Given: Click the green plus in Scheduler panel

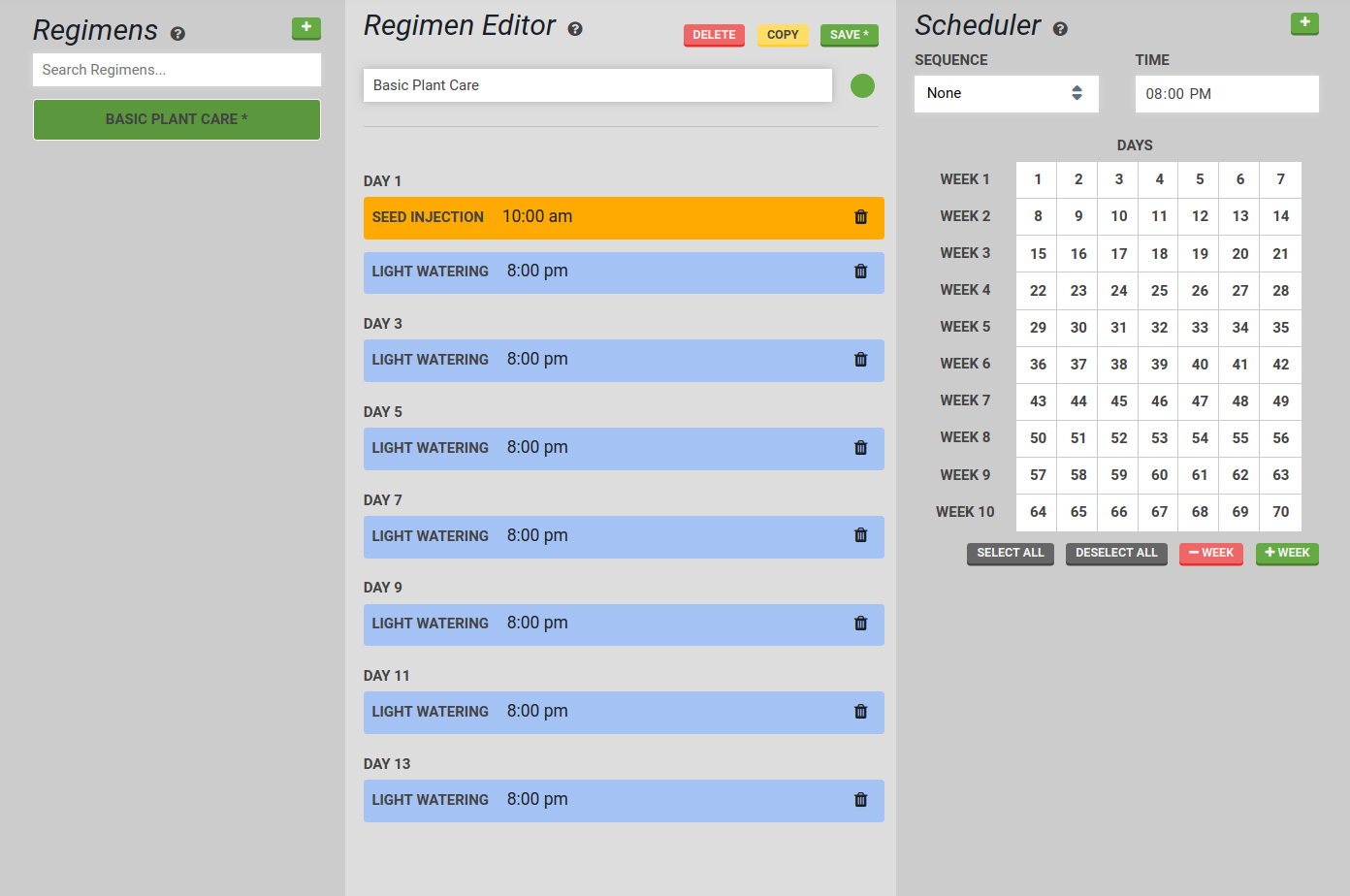Looking at the screenshot, I should 1304,23.
